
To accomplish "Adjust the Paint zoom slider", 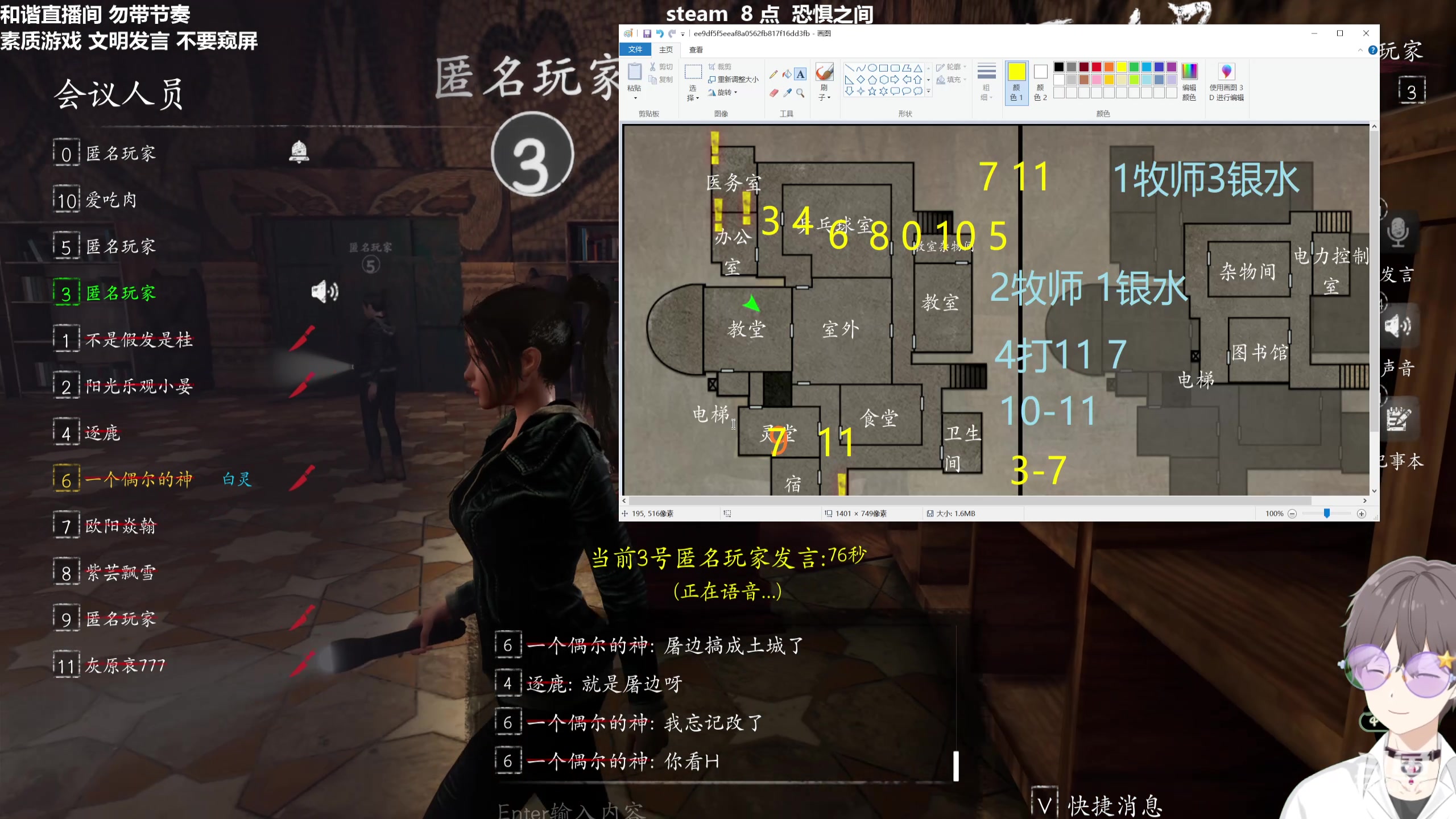I will pos(1327,514).
